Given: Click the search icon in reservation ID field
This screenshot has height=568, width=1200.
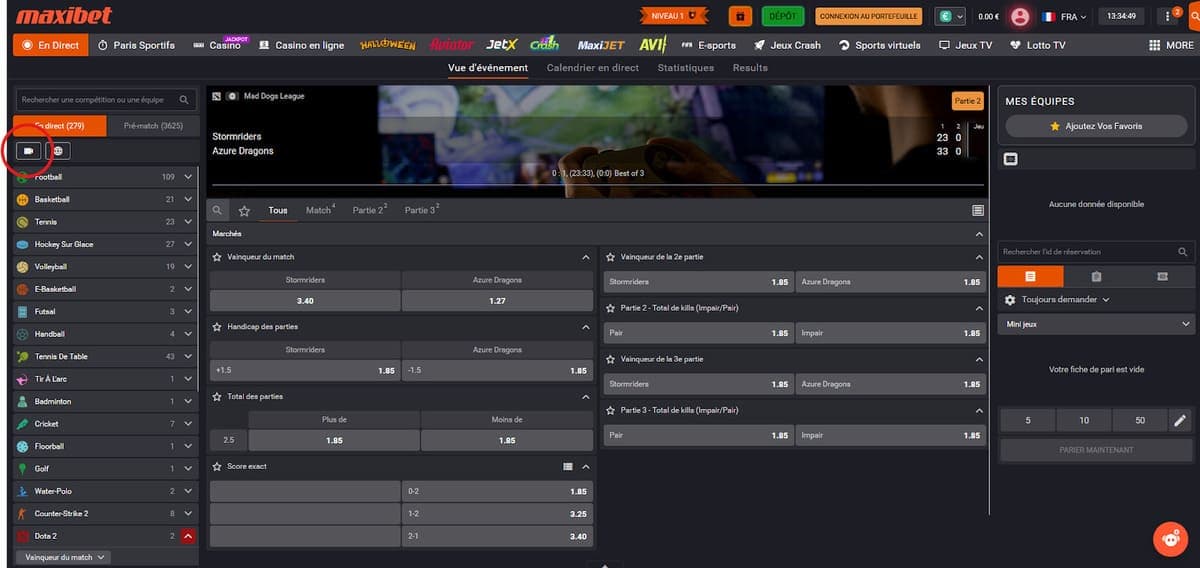Looking at the screenshot, I should [x=1183, y=252].
